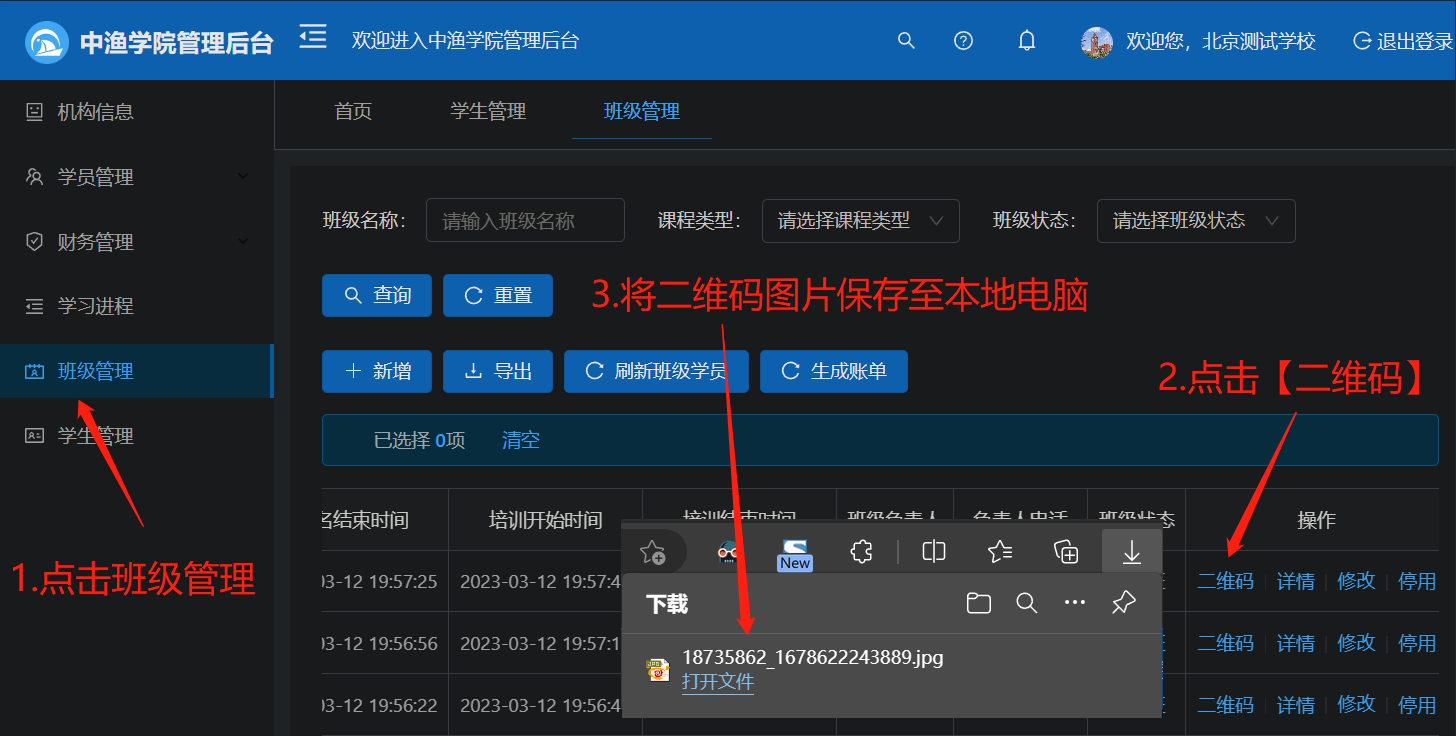1456x736 pixels.
Task: Open 学习进程 in the sidebar
Action: click(x=137, y=306)
